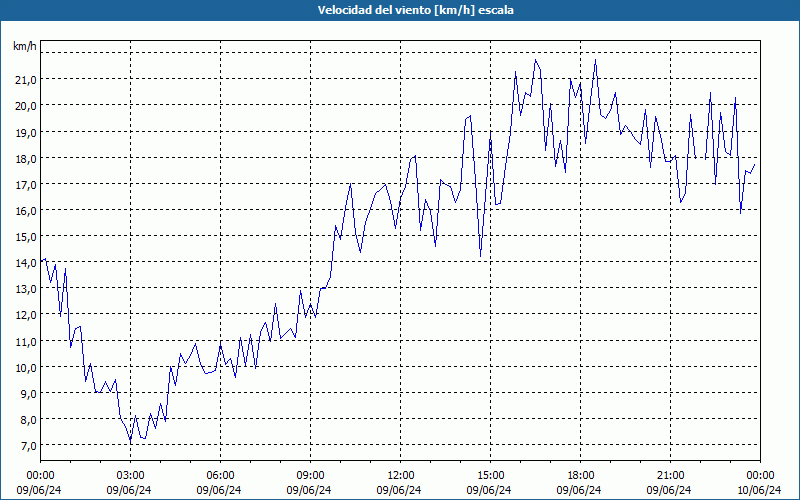Click the 06:00 time axis label
The width and height of the screenshot is (800, 500).
click(220, 476)
